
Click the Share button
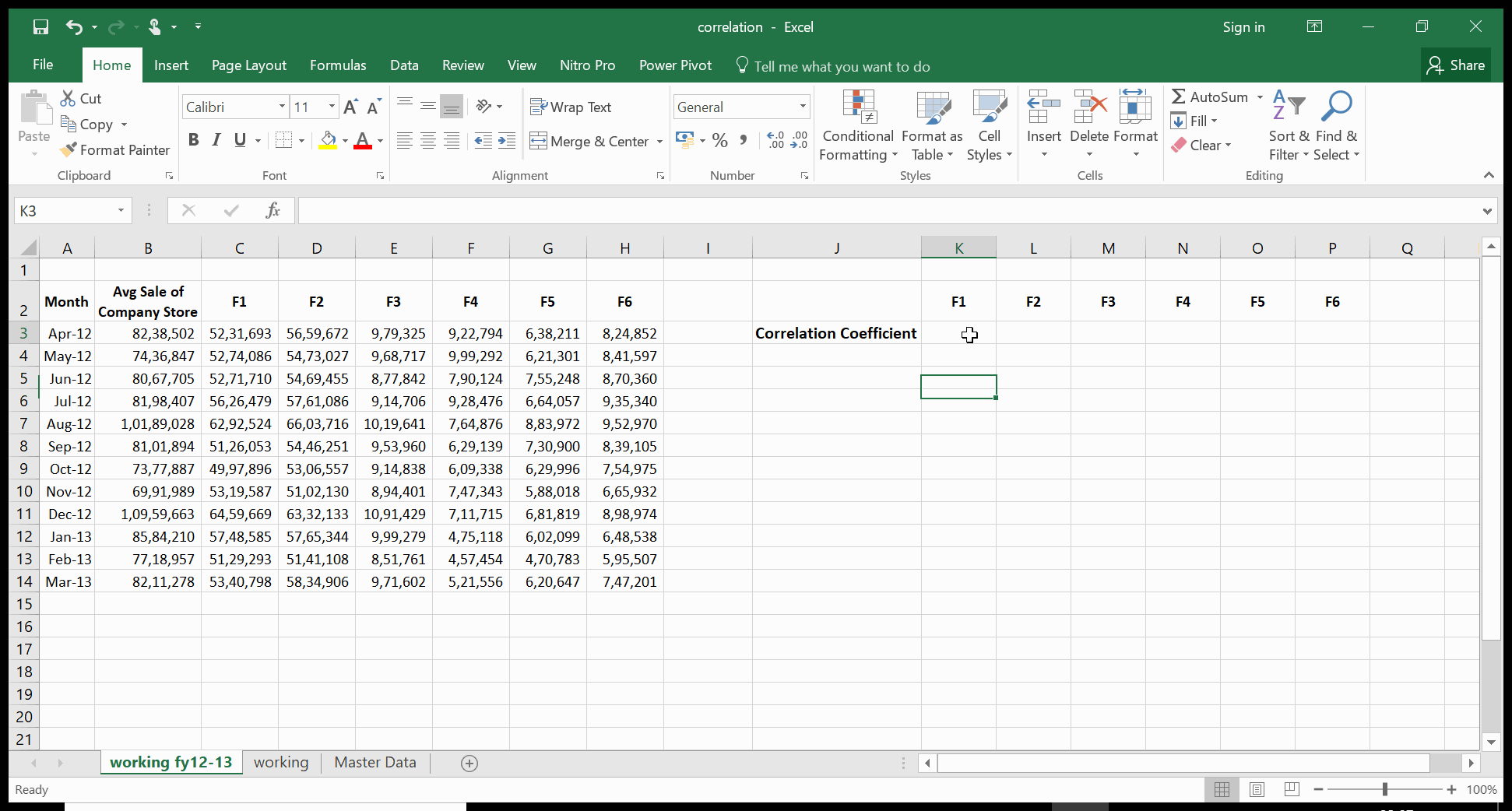[x=1456, y=65]
